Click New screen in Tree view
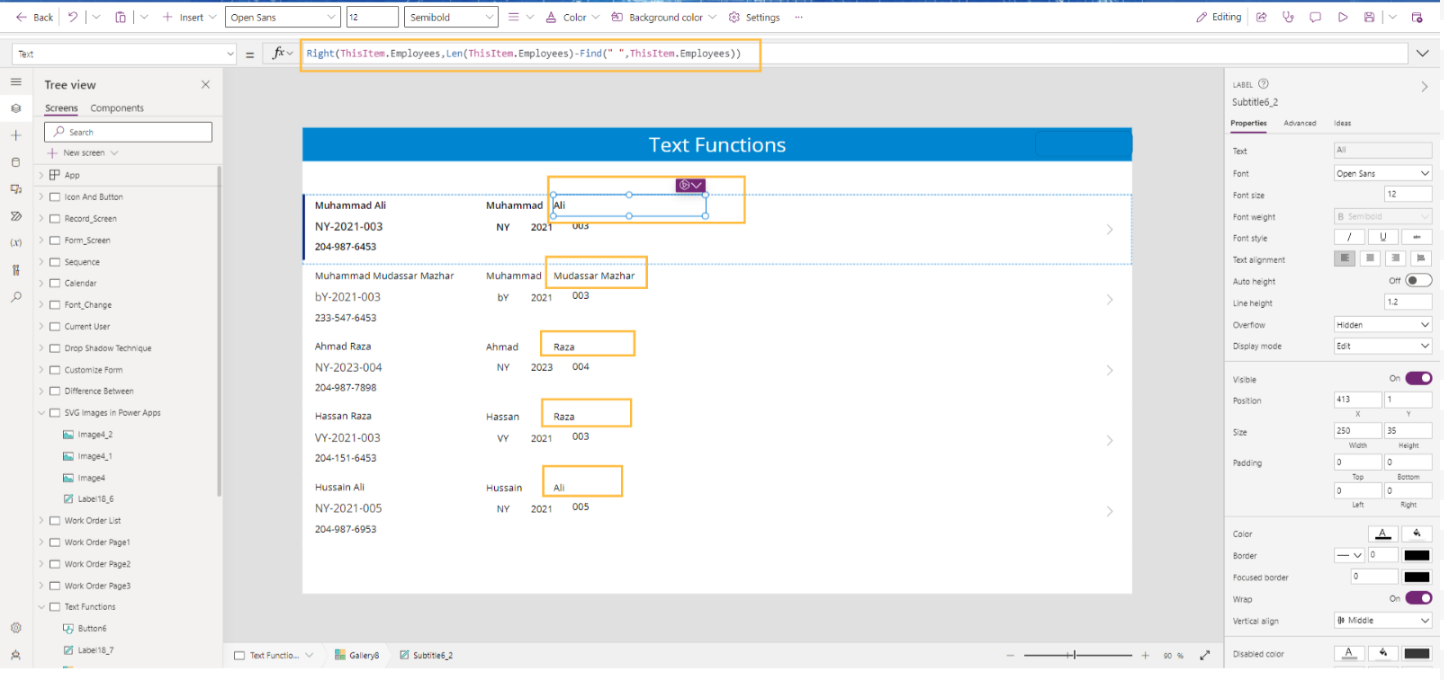The height and width of the screenshot is (695, 1444). pyautogui.click(x=83, y=153)
